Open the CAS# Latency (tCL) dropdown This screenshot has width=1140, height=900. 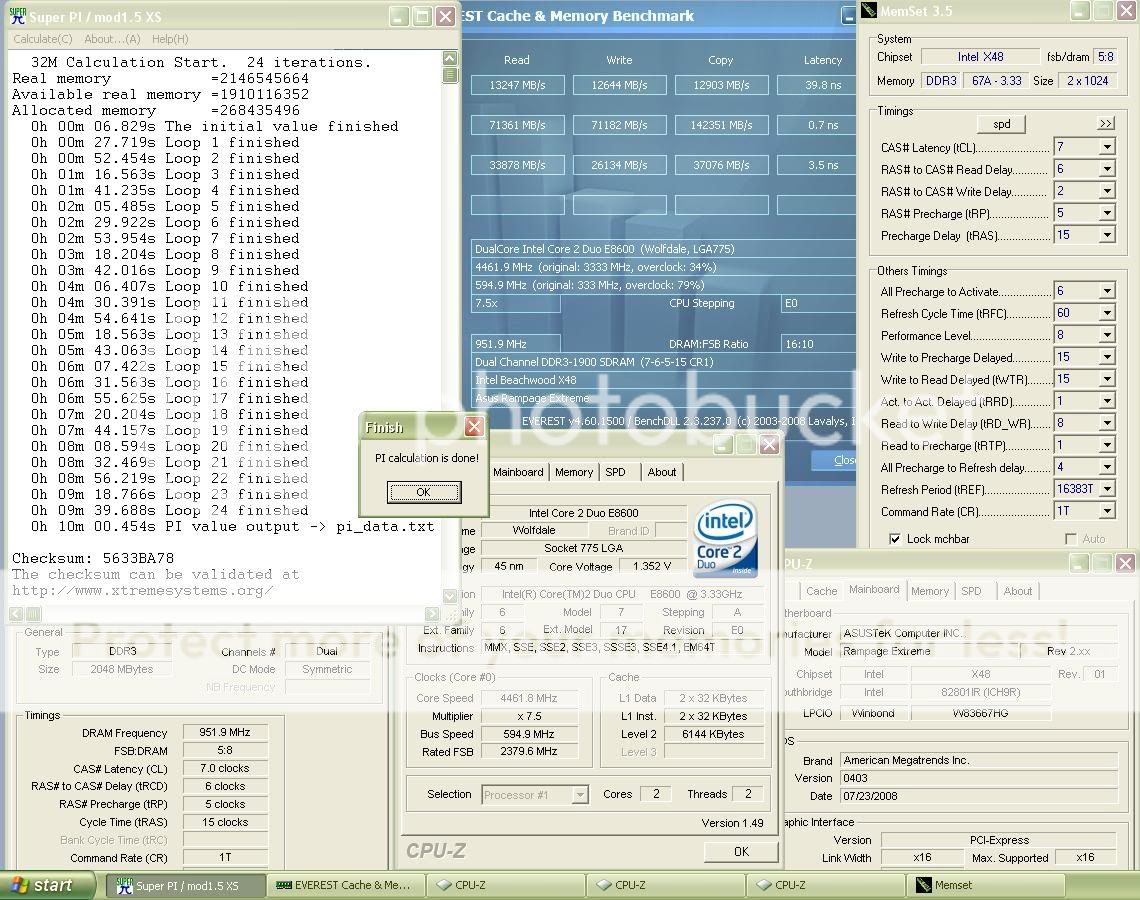(x=1107, y=148)
